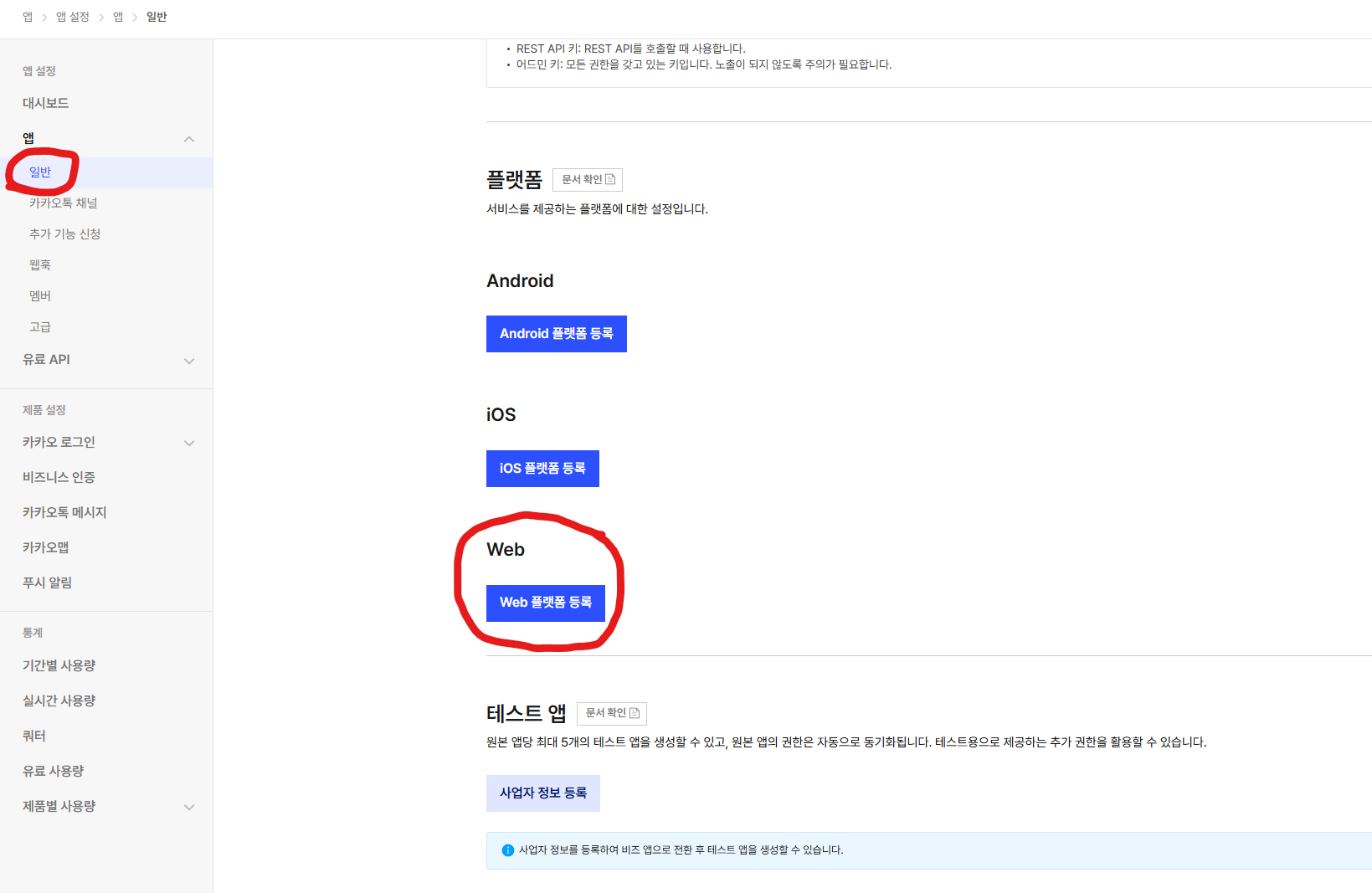Click the 어드민 키 description line
The height and width of the screenshot is (893, 1372).
[x=704, y=64]
